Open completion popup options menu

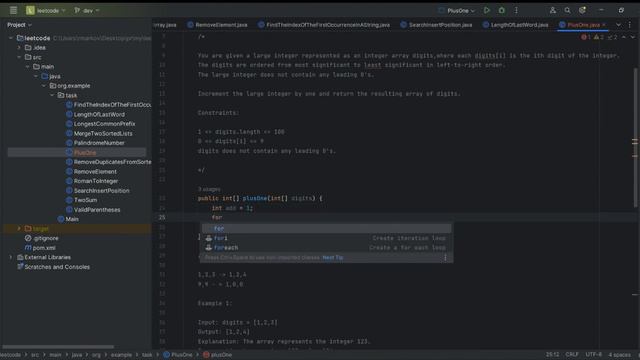445,258
